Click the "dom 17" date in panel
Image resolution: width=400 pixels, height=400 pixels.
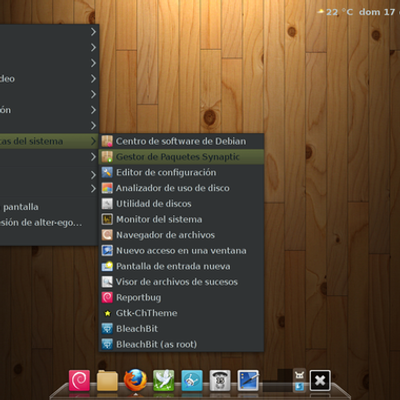pyautogui.click(x=377, y=12)
